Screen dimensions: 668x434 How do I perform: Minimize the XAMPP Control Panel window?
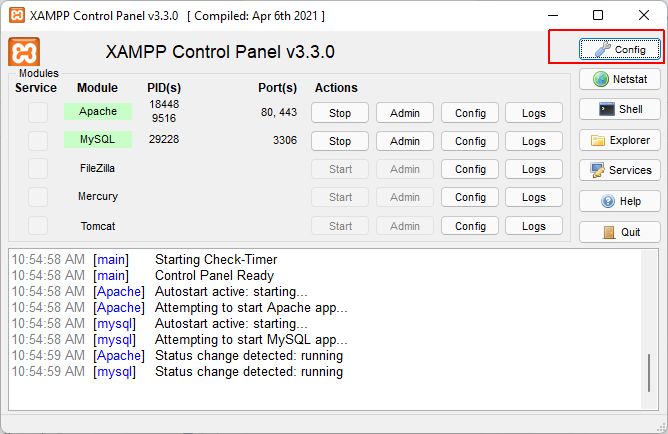coord(553,15)
